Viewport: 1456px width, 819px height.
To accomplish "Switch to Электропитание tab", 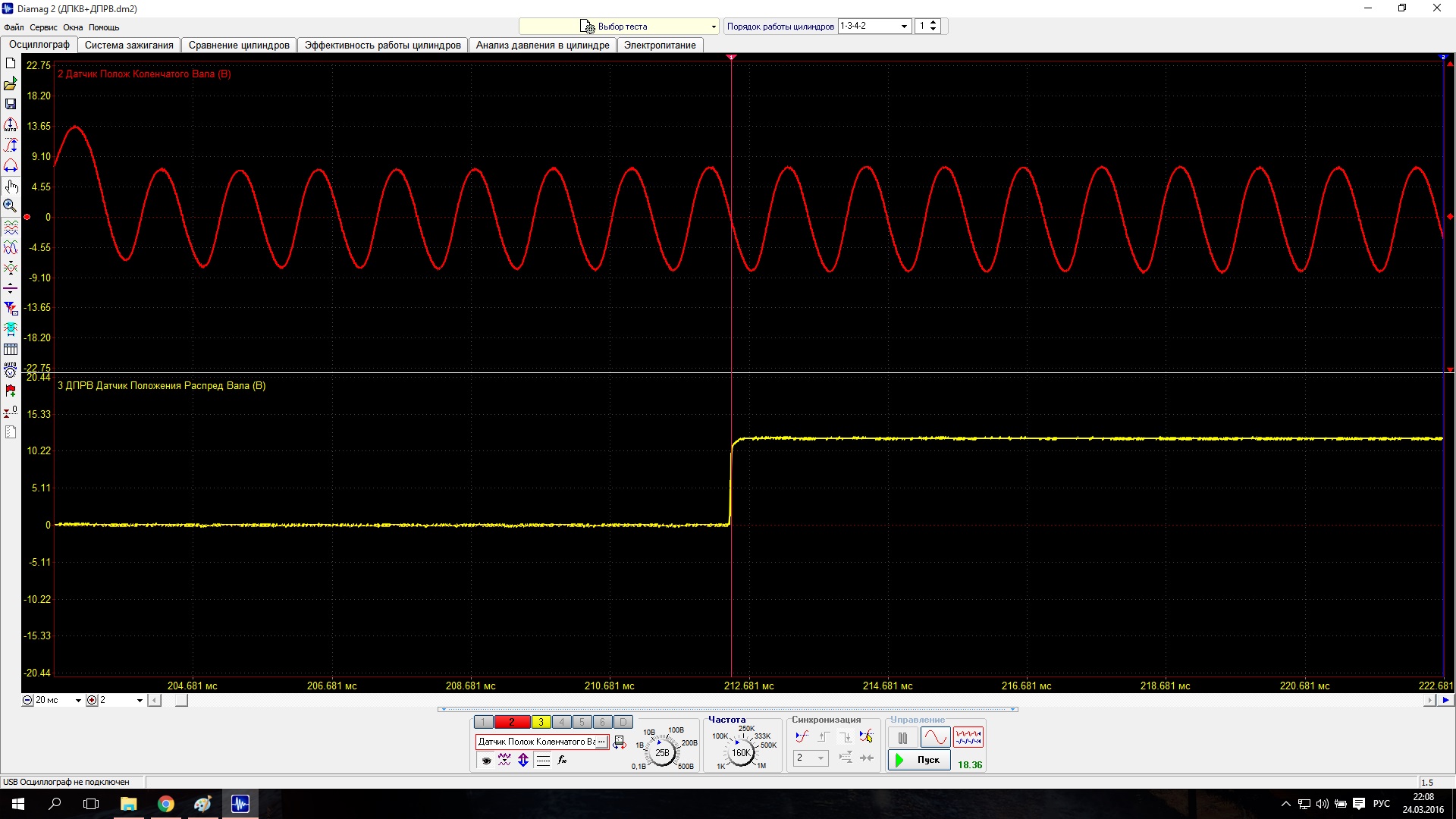I will pos(660,45).
